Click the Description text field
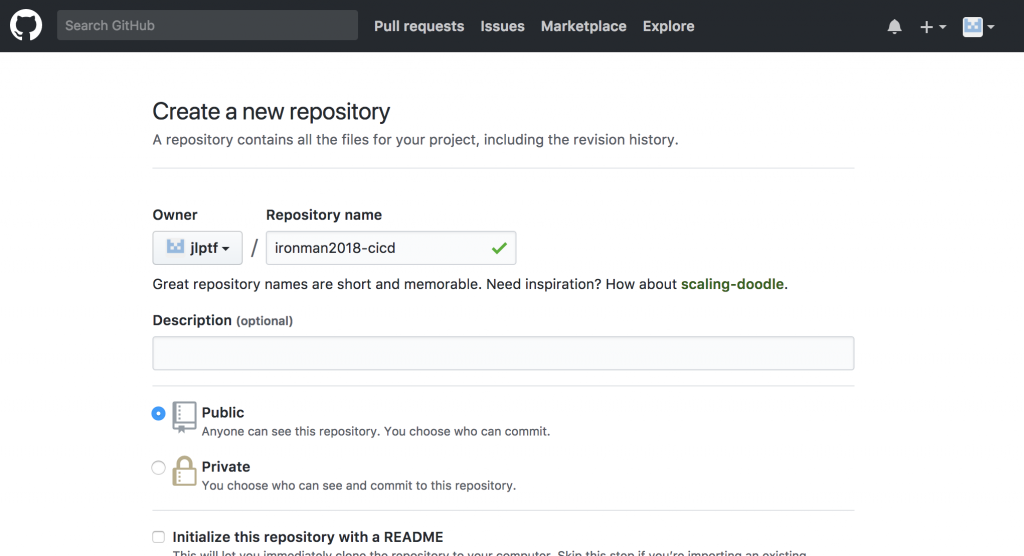The height and width of the screenshot is (556, 1024). (503, 353)
